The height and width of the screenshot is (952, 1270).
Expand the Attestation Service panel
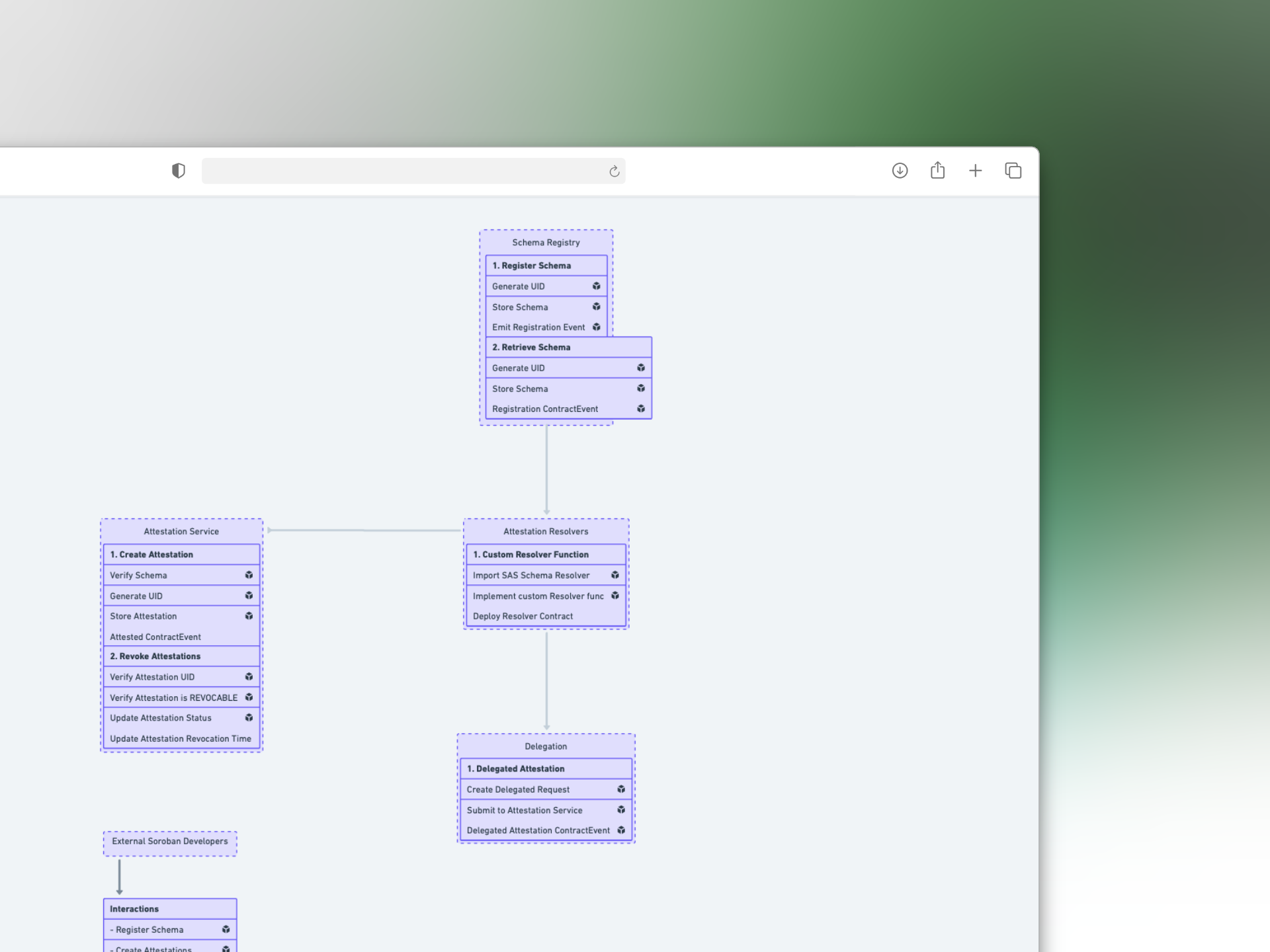click(x=180, y=531)
